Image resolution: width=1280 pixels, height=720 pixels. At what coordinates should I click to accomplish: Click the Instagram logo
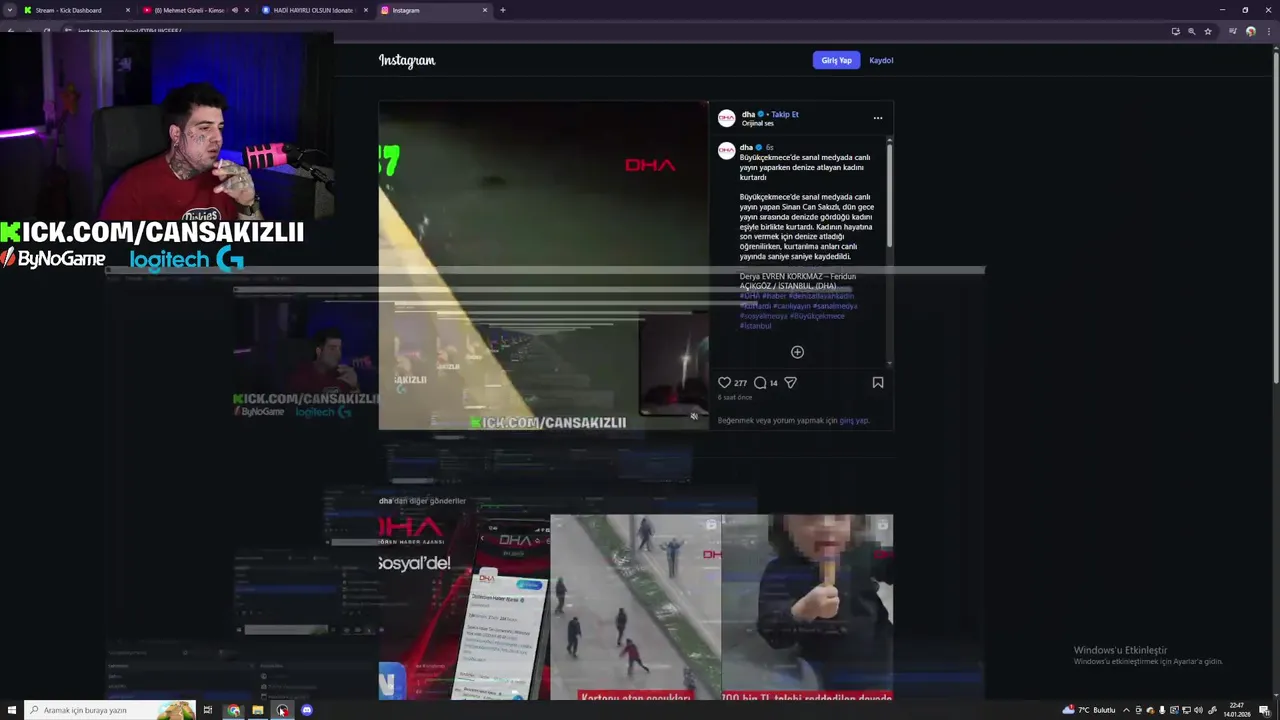(407, 60)
